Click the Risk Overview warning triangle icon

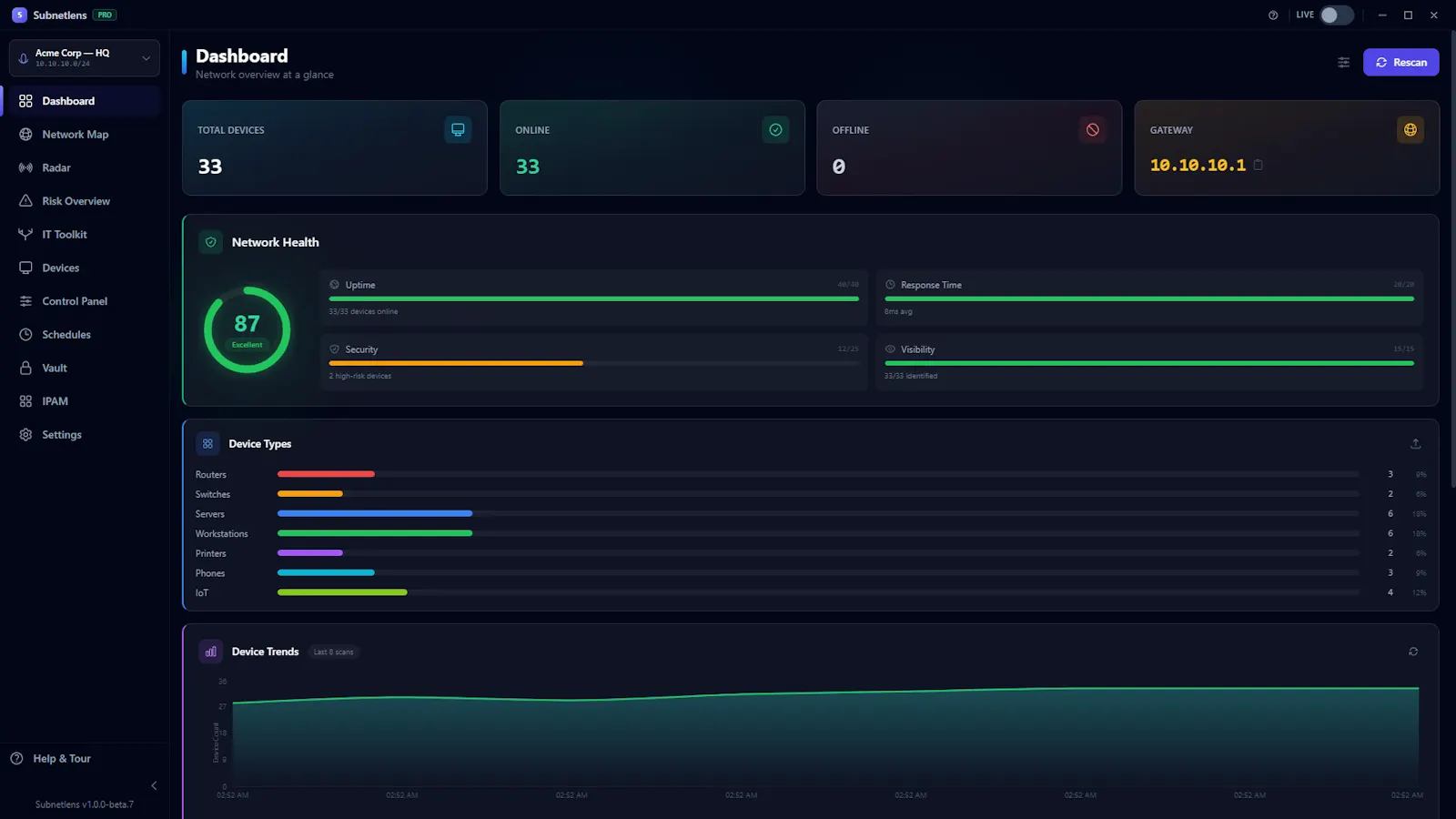(25, 201)
